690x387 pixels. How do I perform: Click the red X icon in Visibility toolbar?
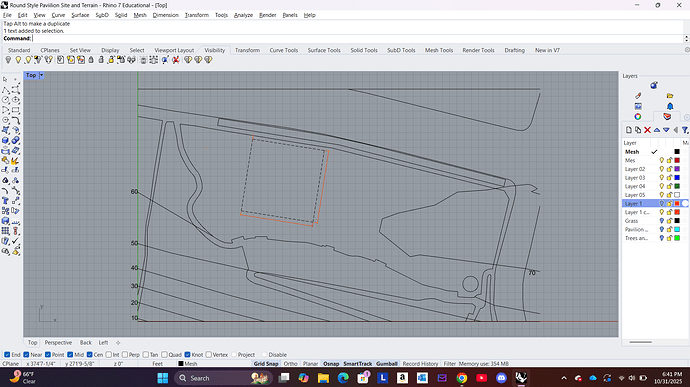pyautogui.click(x=176, y=60)
